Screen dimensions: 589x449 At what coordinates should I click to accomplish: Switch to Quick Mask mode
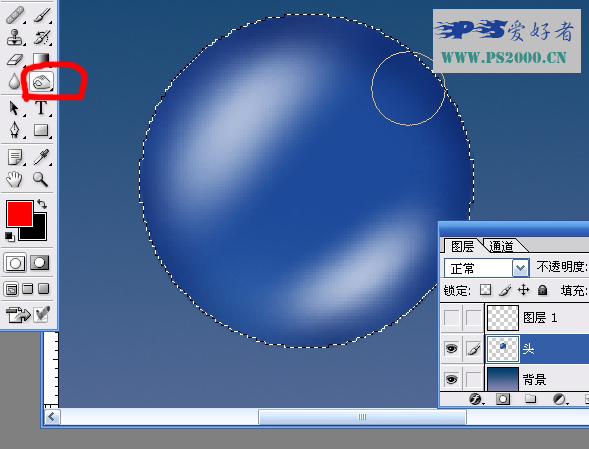click(x=40, y=263)
